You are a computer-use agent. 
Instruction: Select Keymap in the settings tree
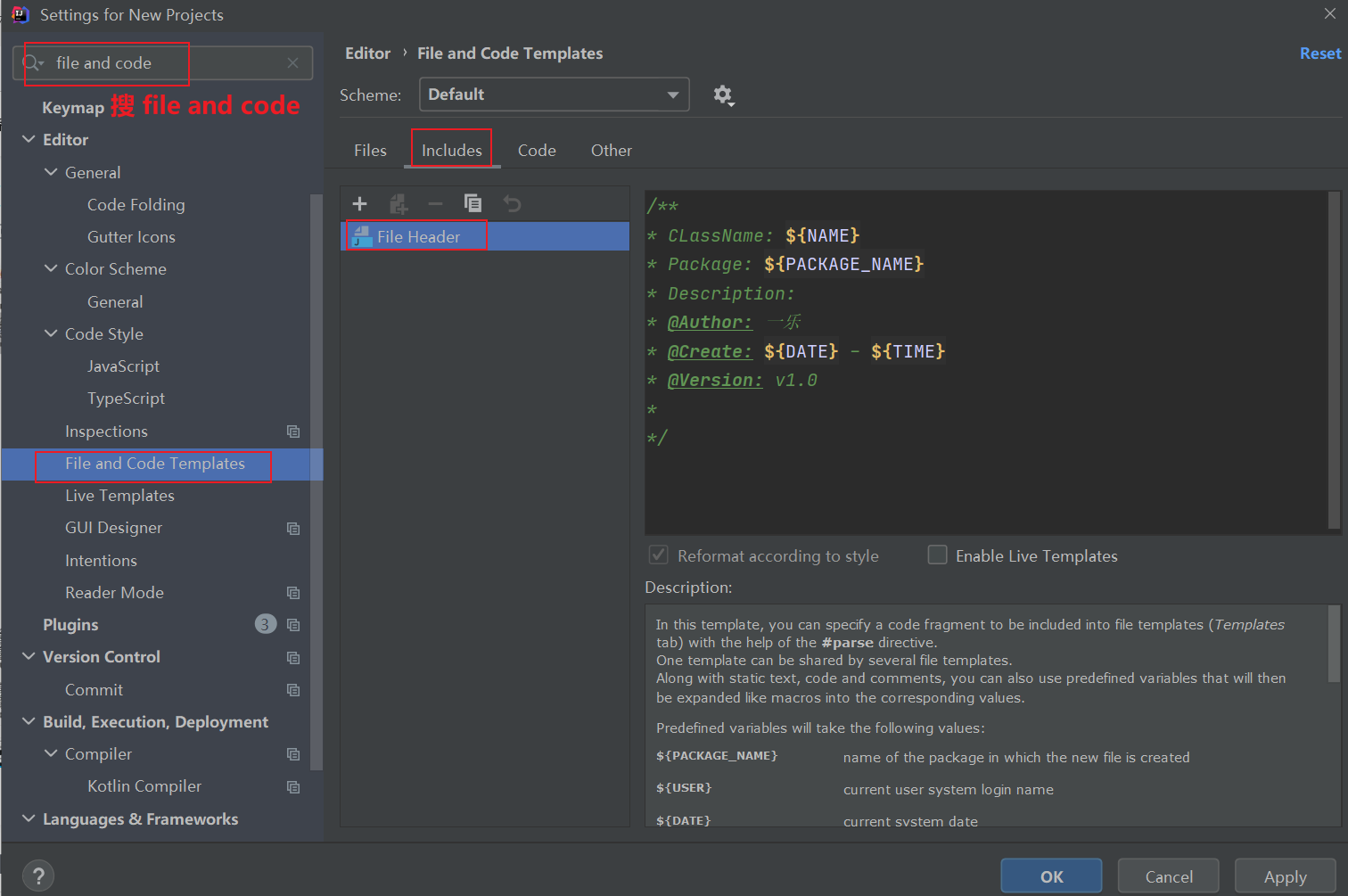pos(73,108)
